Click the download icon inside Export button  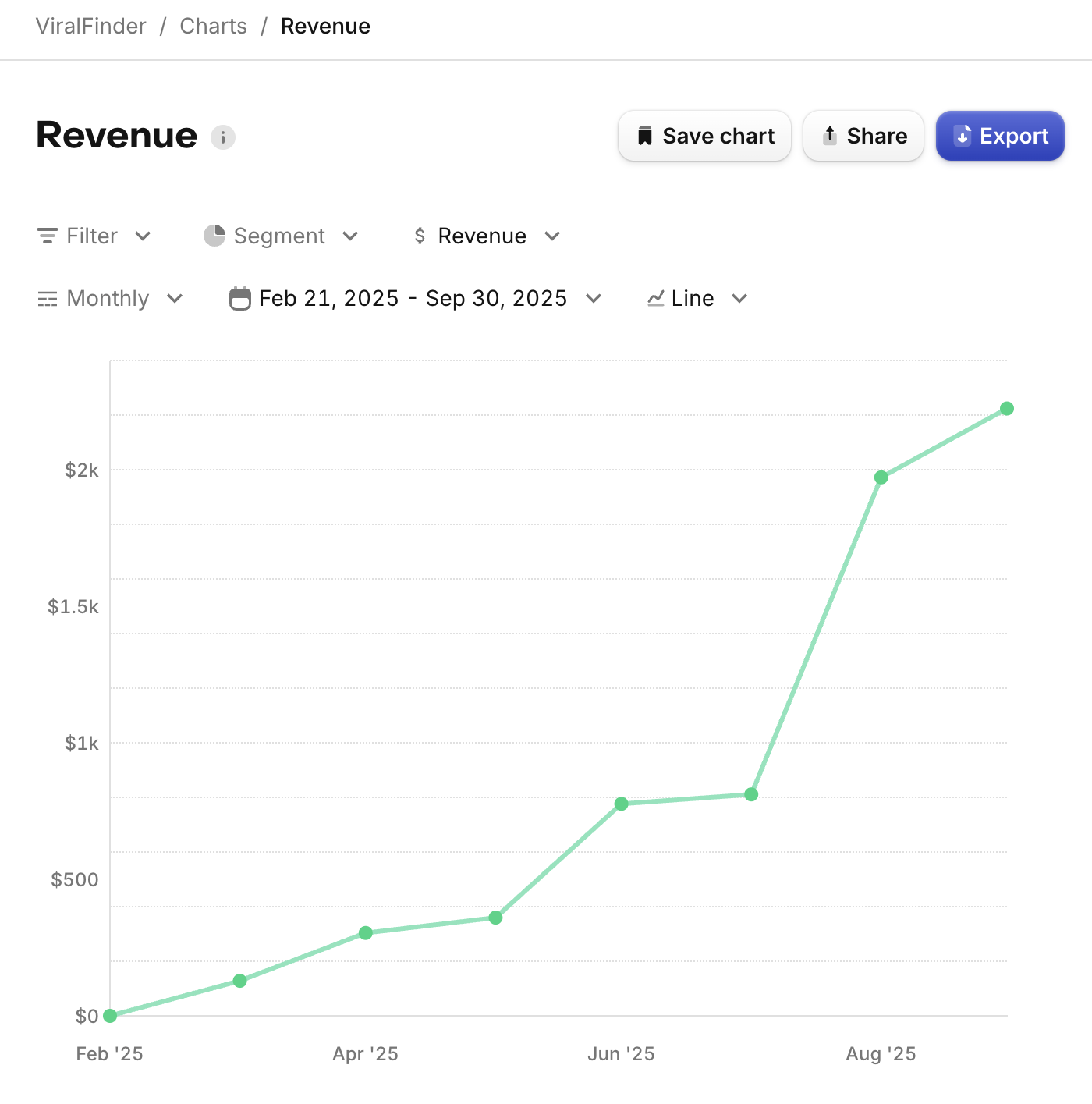(x=963, y=135)
